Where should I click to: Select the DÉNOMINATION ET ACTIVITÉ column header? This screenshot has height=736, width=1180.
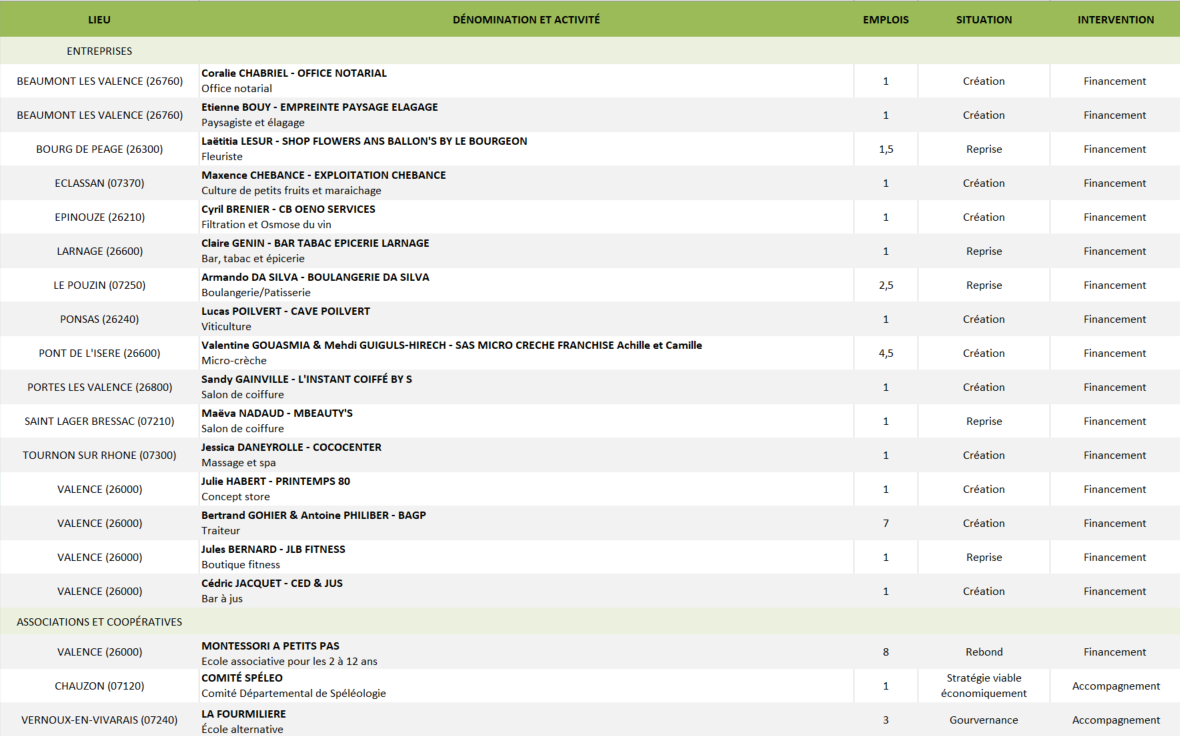click(526, 19)
